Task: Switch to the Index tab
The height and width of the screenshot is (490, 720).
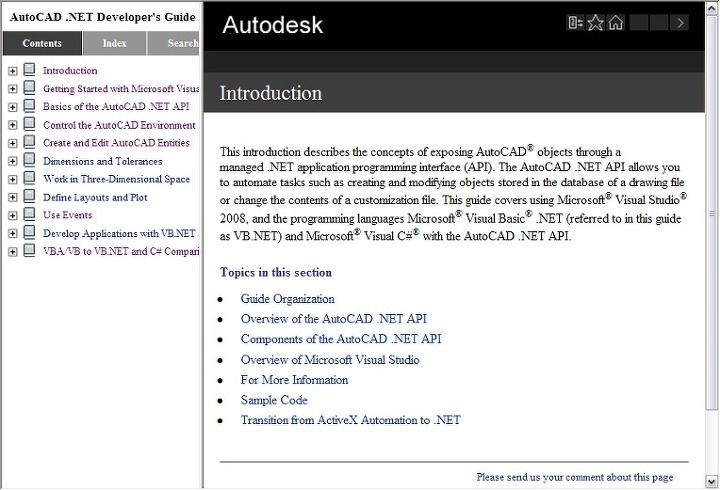Action: coord(114,43)
